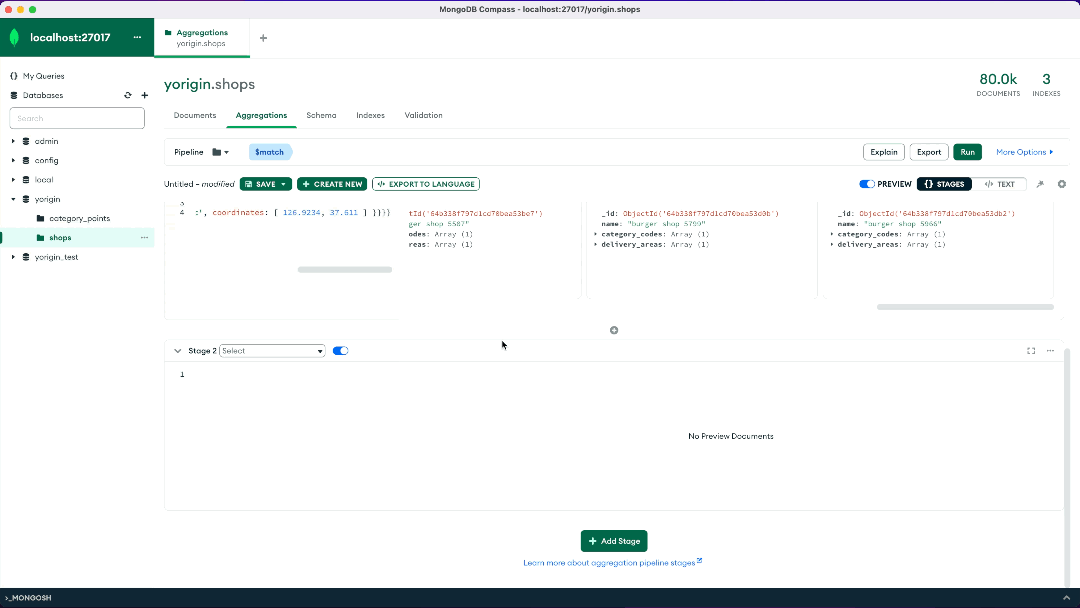The width and height of the screenshot is (1080, 608).
Task: Click category_points collection folder icon
Action: pyautogui.click(x=41, y=218)
